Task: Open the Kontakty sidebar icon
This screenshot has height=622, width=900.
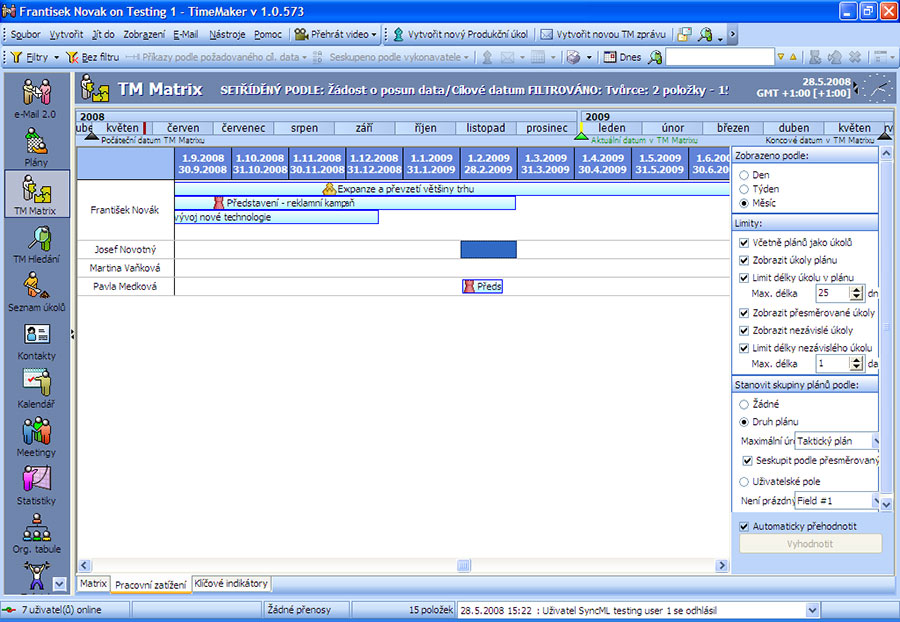Action: (x=37, y=340)
